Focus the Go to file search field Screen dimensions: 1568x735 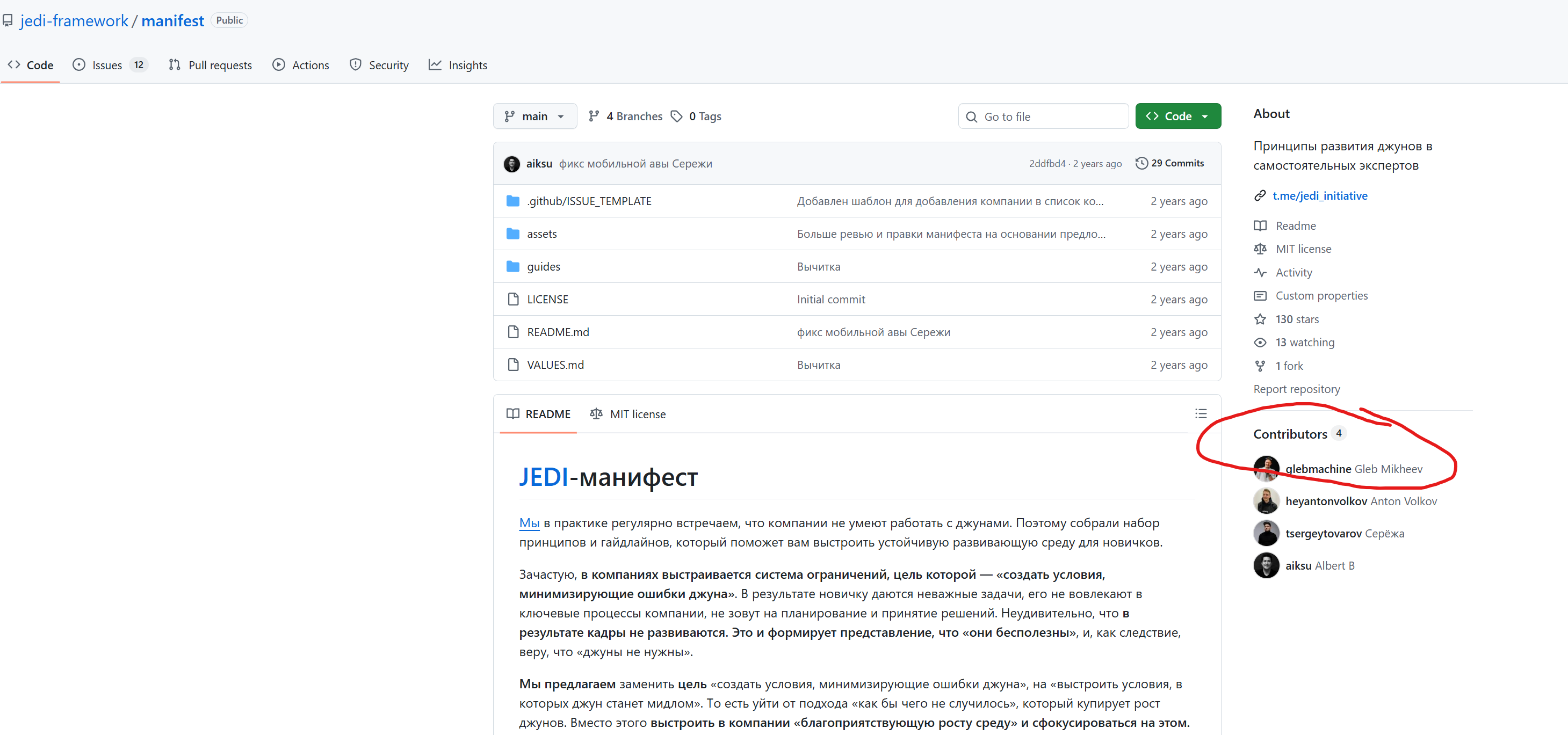[1043, 116]
